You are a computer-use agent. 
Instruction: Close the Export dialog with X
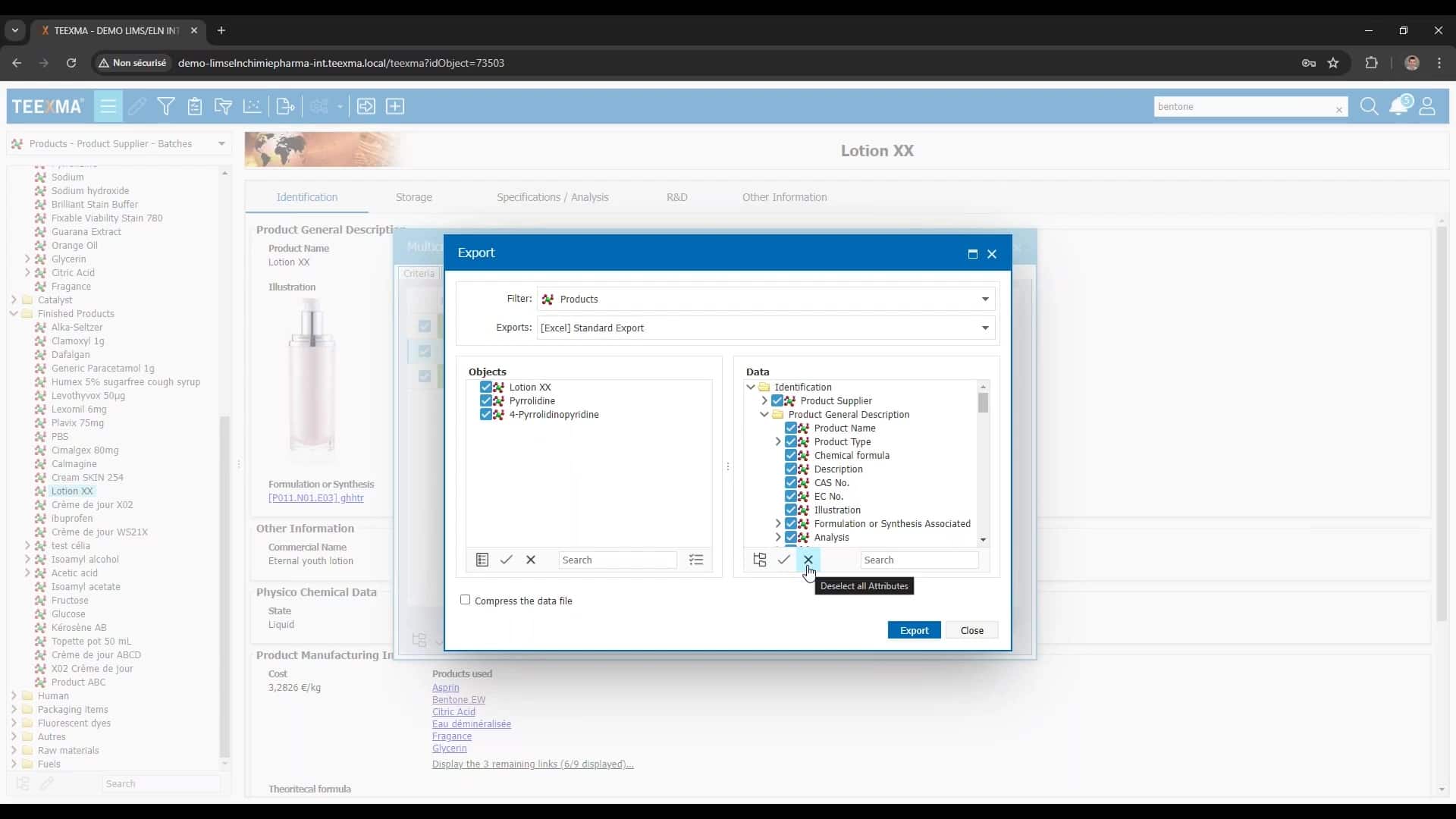point(992,254)
